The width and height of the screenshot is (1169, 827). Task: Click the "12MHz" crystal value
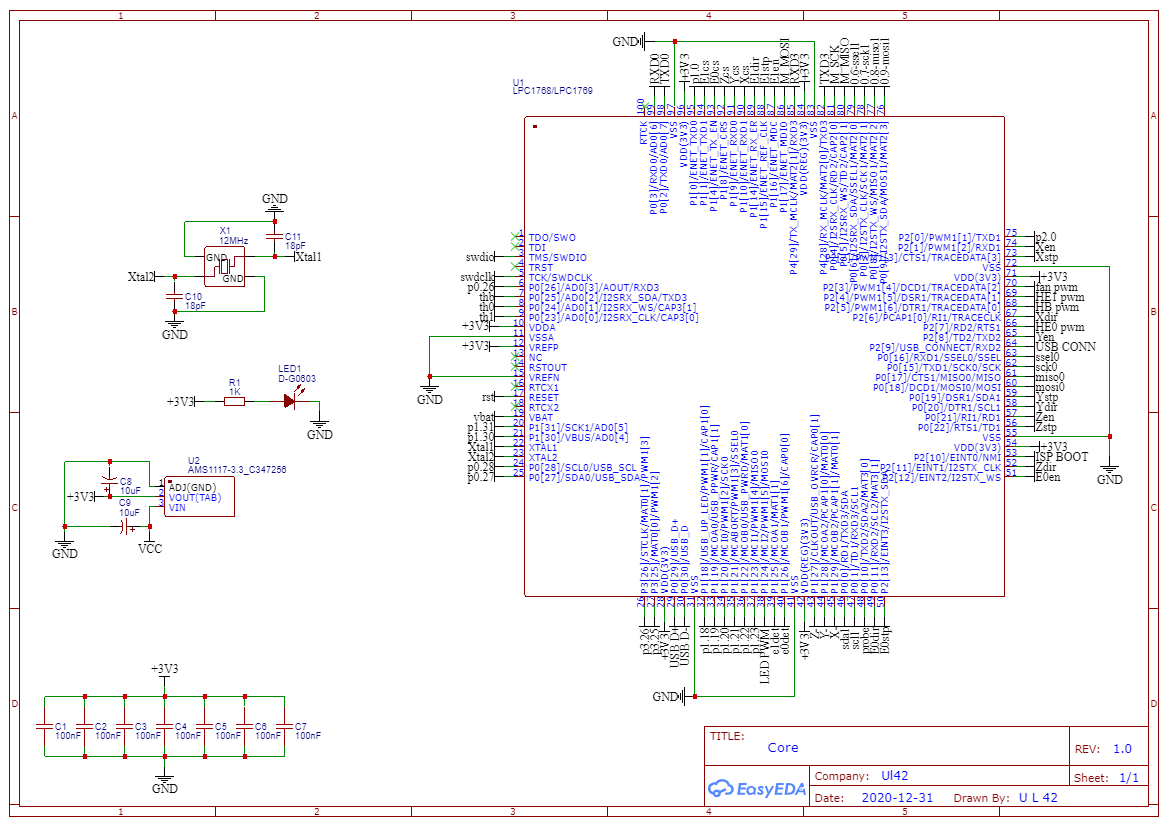[x=233, y=241]
